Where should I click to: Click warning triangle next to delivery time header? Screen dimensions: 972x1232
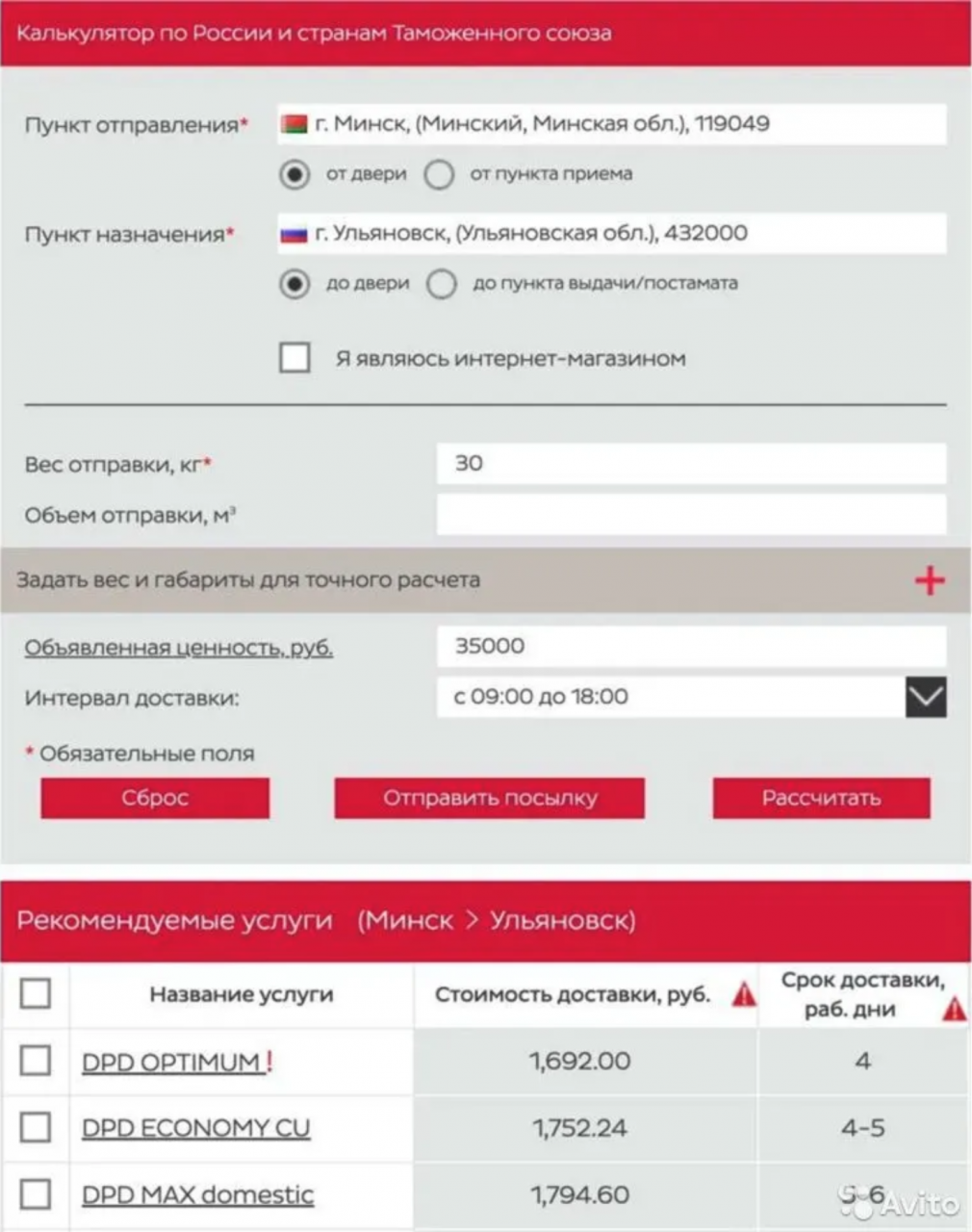953,1009
